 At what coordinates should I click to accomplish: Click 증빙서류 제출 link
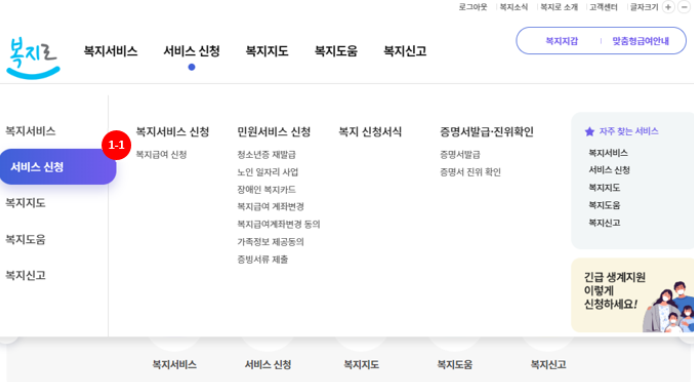pos(262,259)
